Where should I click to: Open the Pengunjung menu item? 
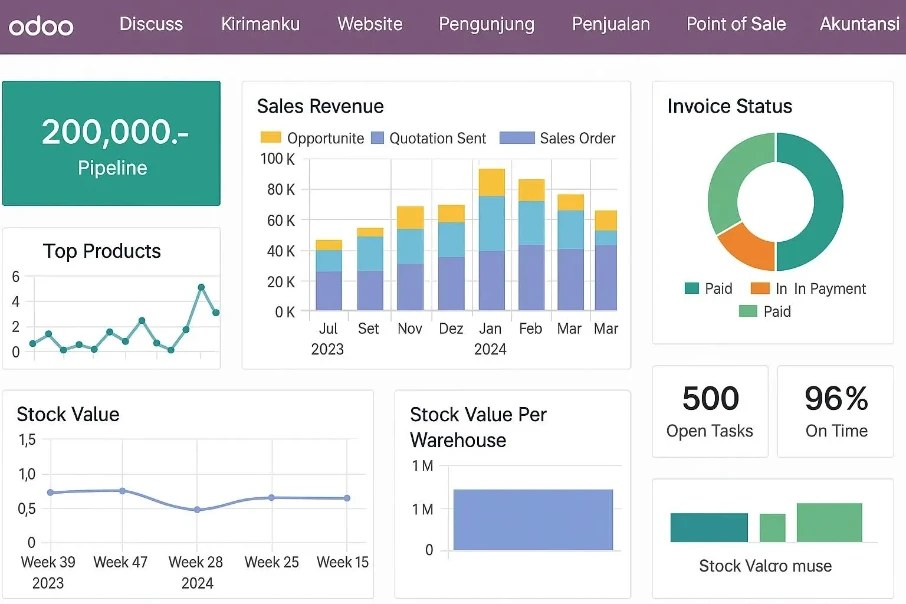coord(487,24)
